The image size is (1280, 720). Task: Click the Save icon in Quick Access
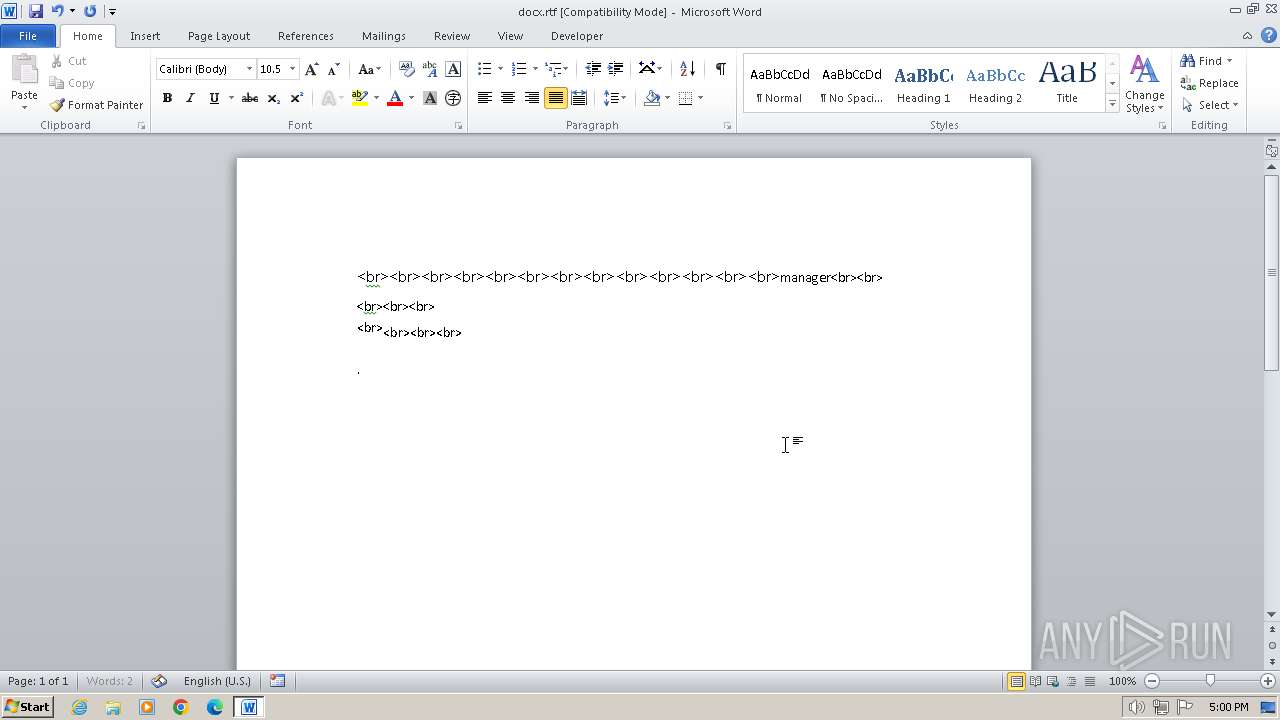[x=36, y=11]
